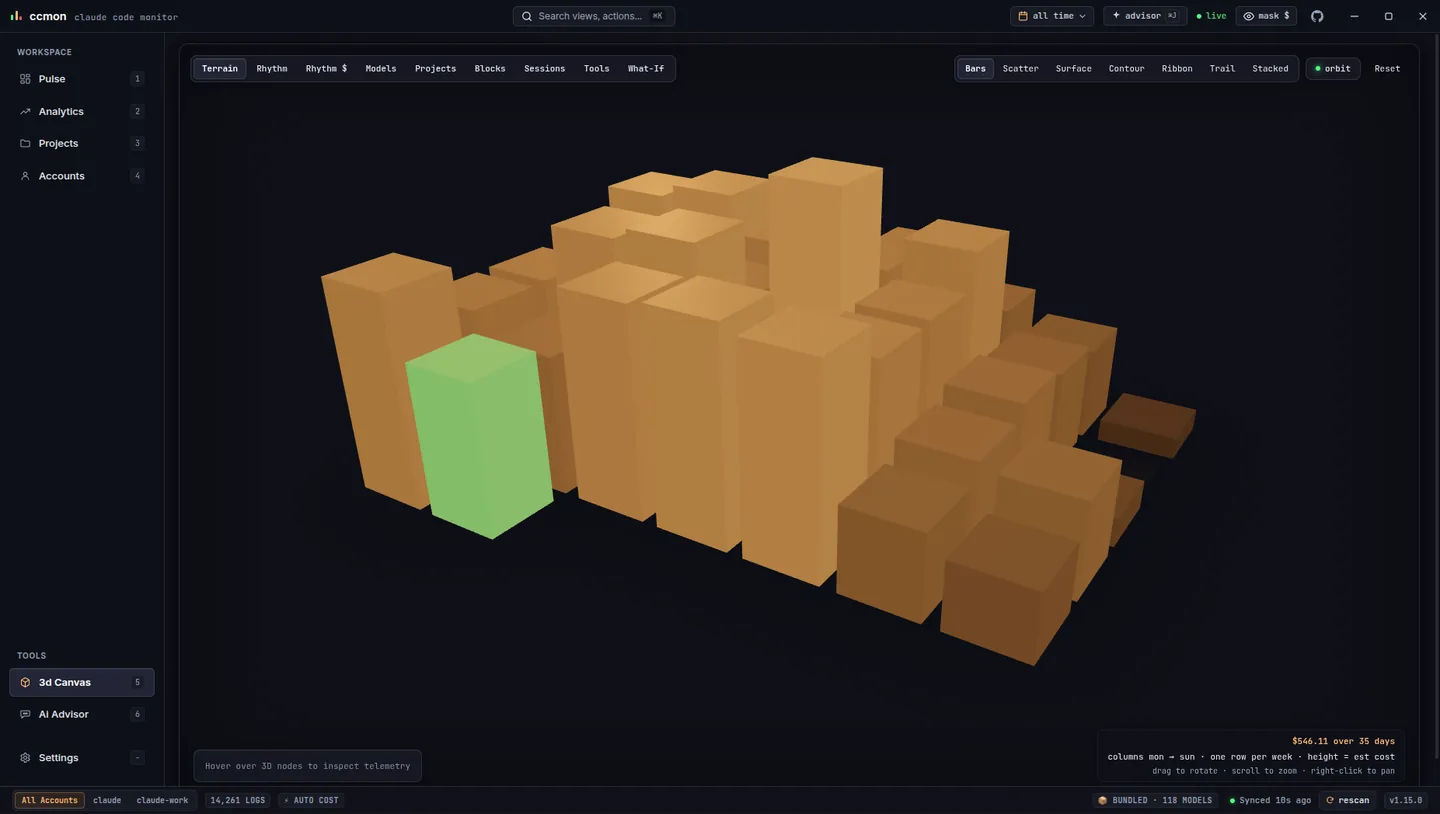Click the Analytics trend-line icon

(25, 111)
